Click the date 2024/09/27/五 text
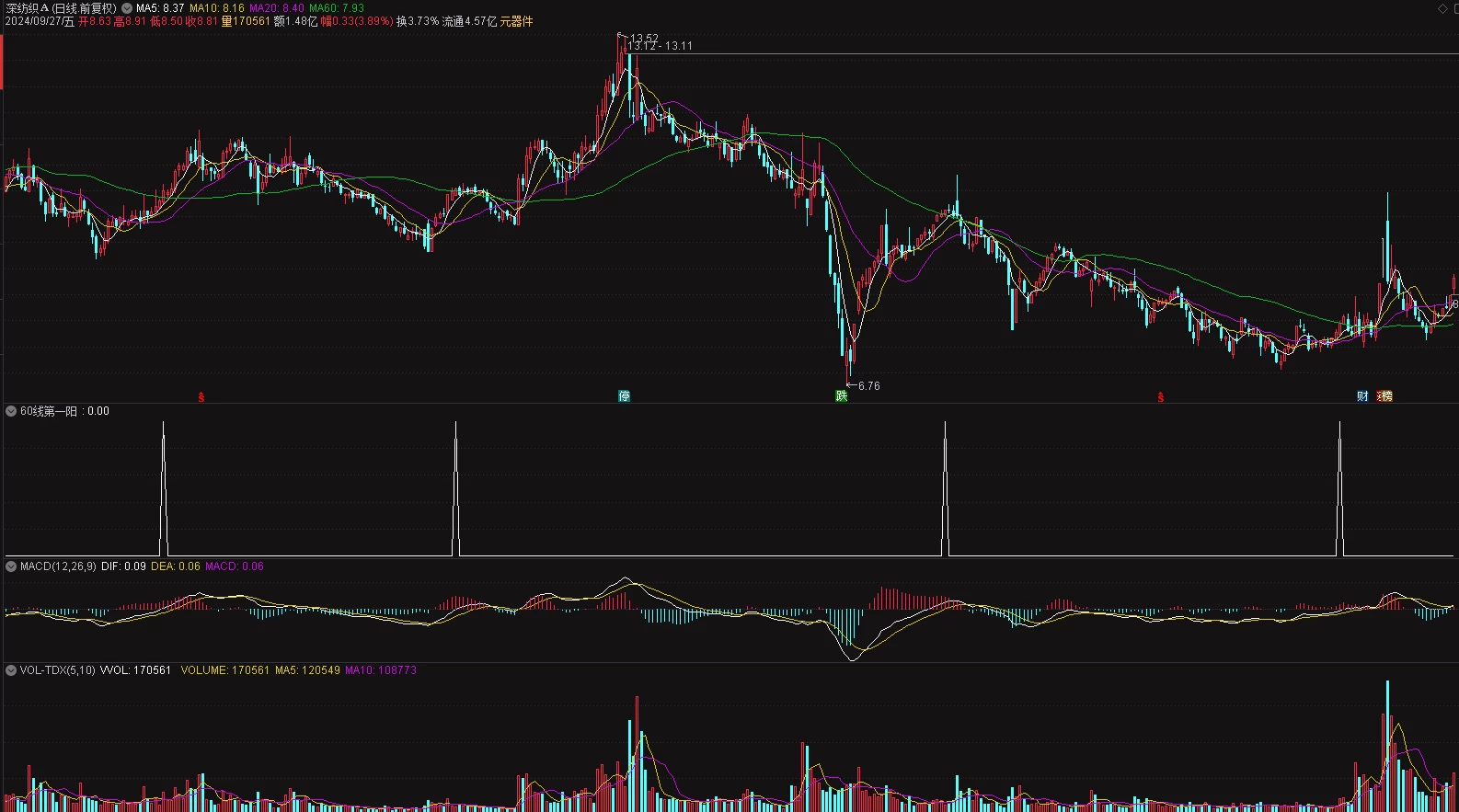Image resolution: width=1459 pixels, height=812 pixels. click(x=40, y=21)
